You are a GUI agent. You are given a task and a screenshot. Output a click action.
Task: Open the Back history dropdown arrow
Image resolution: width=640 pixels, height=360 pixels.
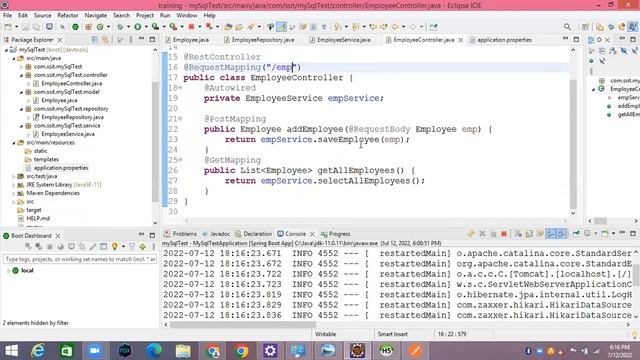(403, 27)
